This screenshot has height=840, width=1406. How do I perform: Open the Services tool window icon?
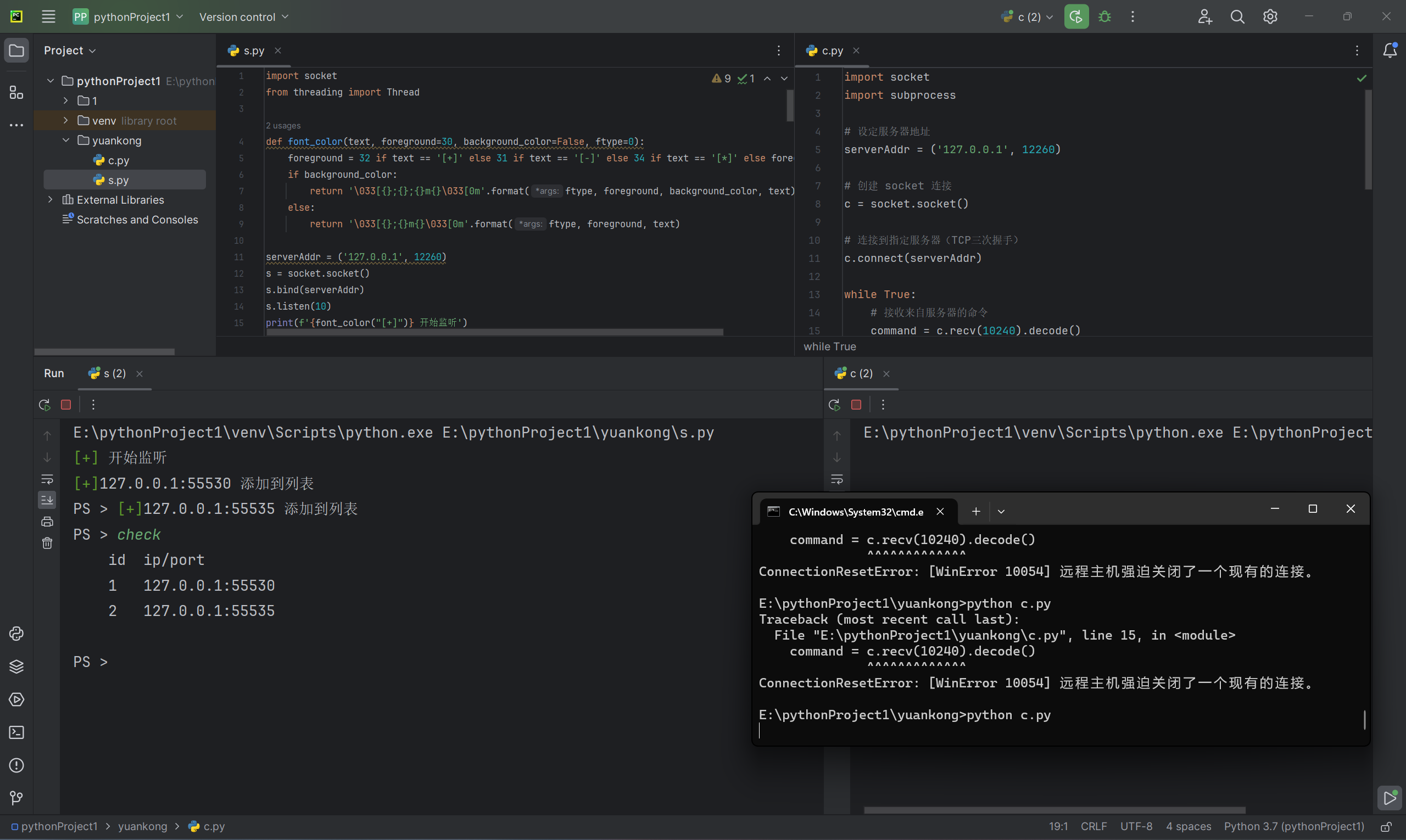coord(16,699)
